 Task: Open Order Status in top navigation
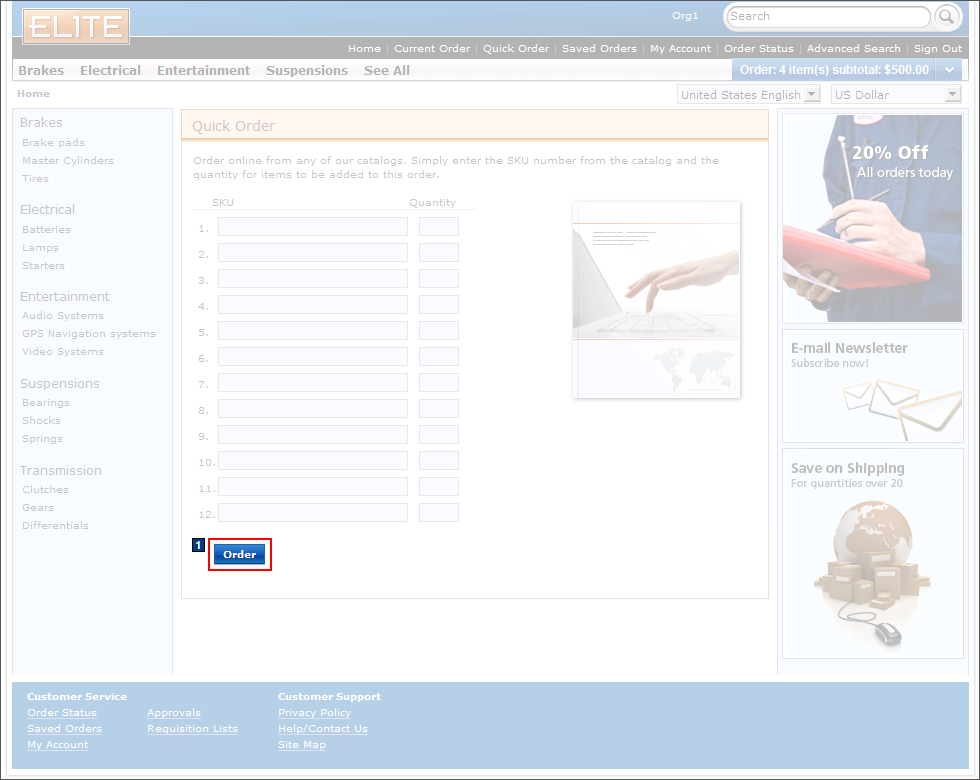759,48
